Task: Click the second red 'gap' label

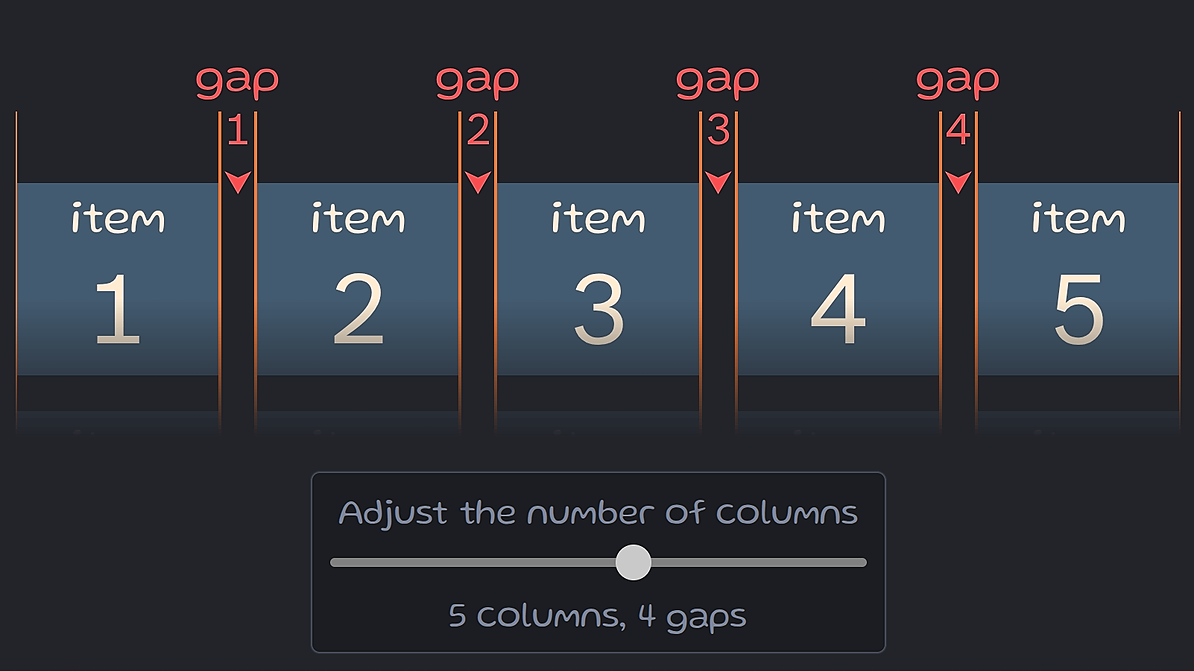Action: 477,81
